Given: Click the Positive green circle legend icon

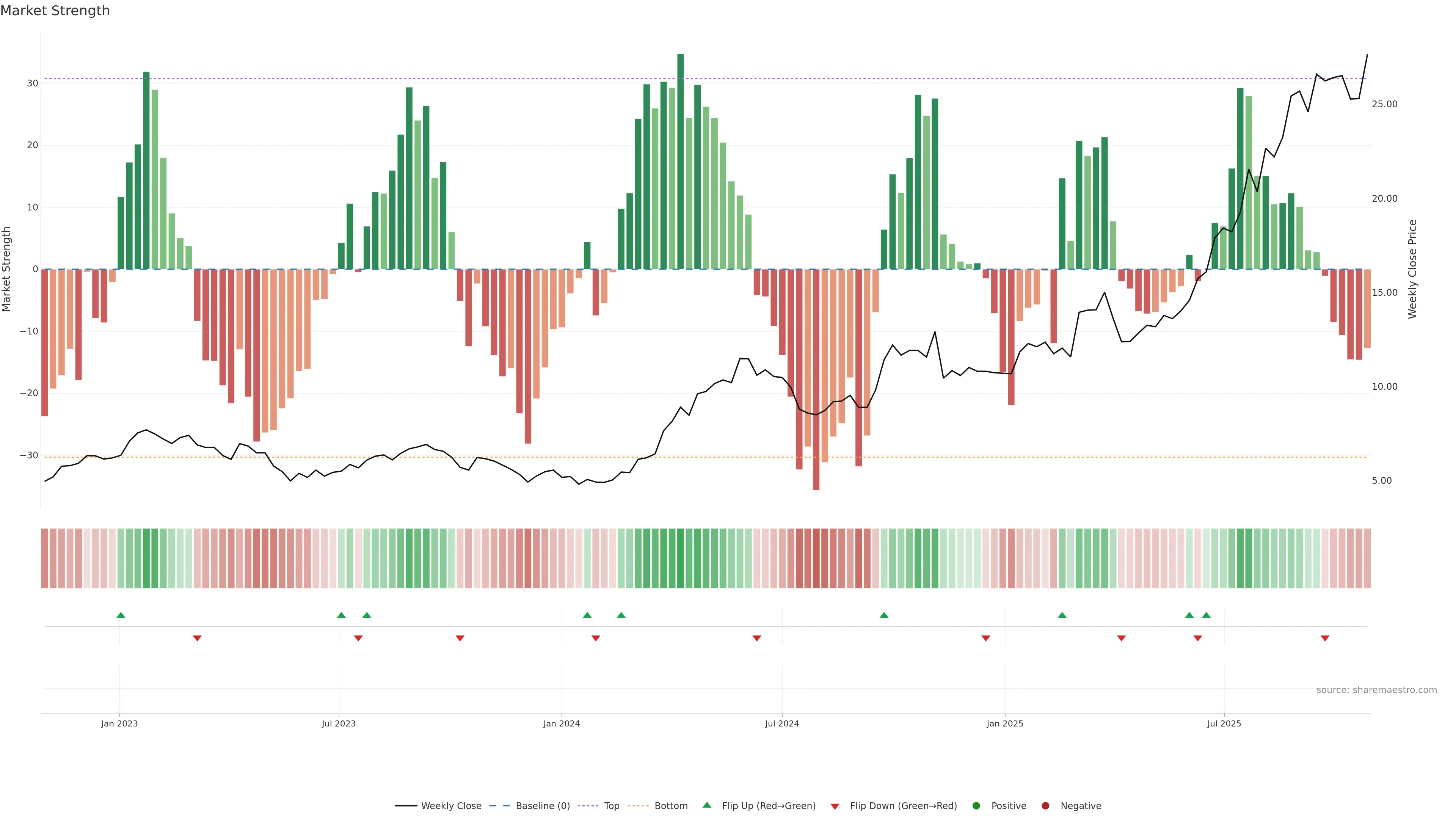Looking at the screenshot, I should [x=976, y=806].
